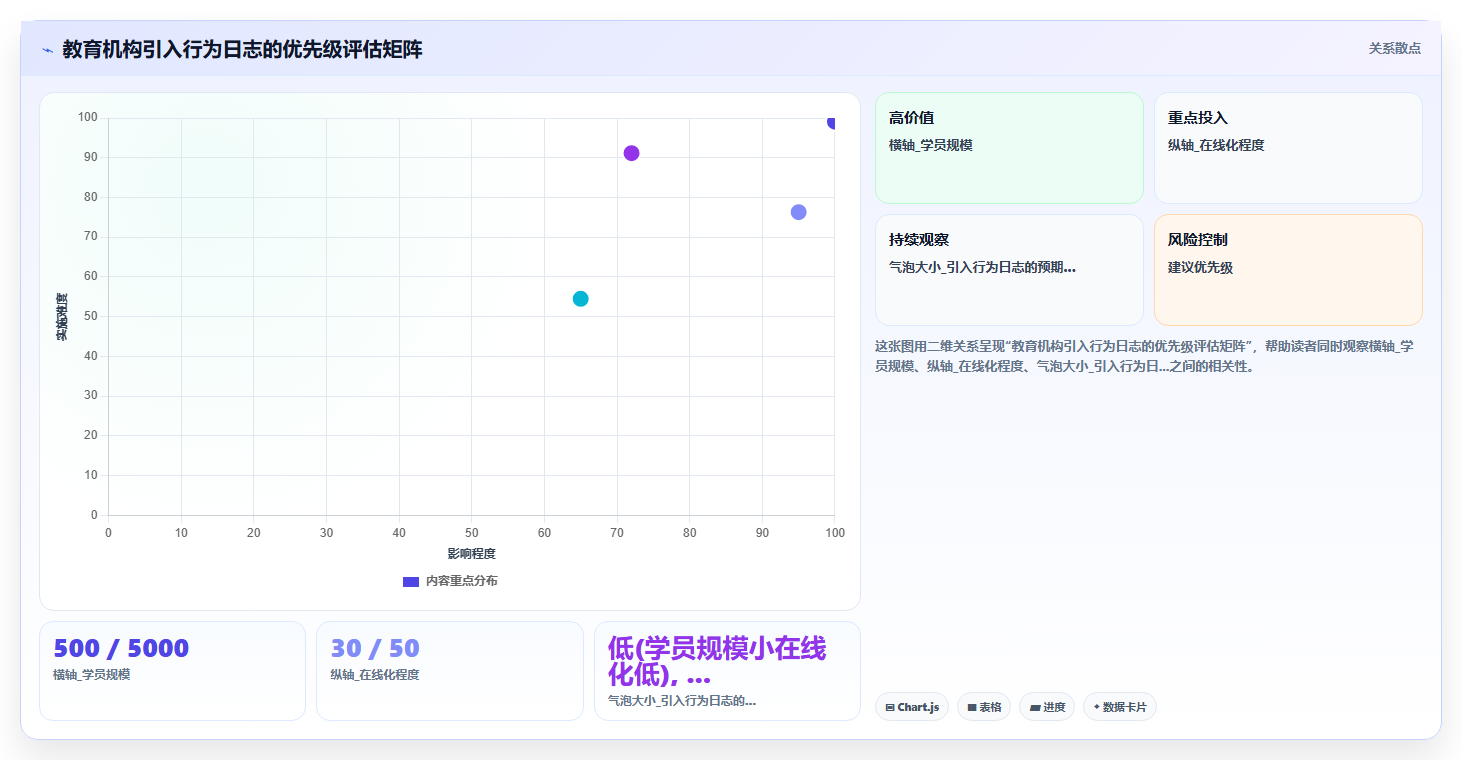The height and width of the screenshot is (760, 1462).
Task: Click the Chart.js tag chip
Action: click(x=912, y=707)
